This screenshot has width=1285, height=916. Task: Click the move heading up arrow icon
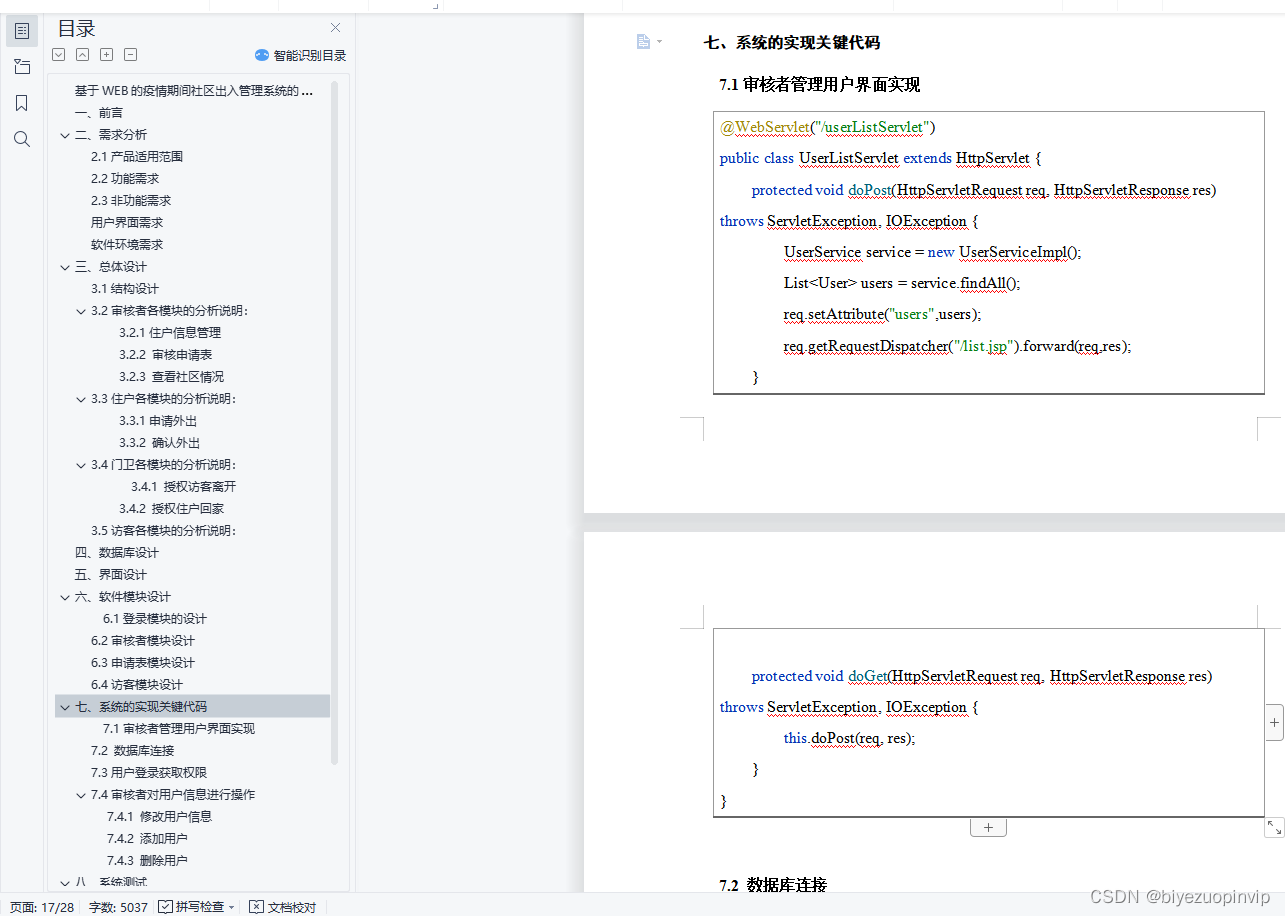(x=83, y=55)
